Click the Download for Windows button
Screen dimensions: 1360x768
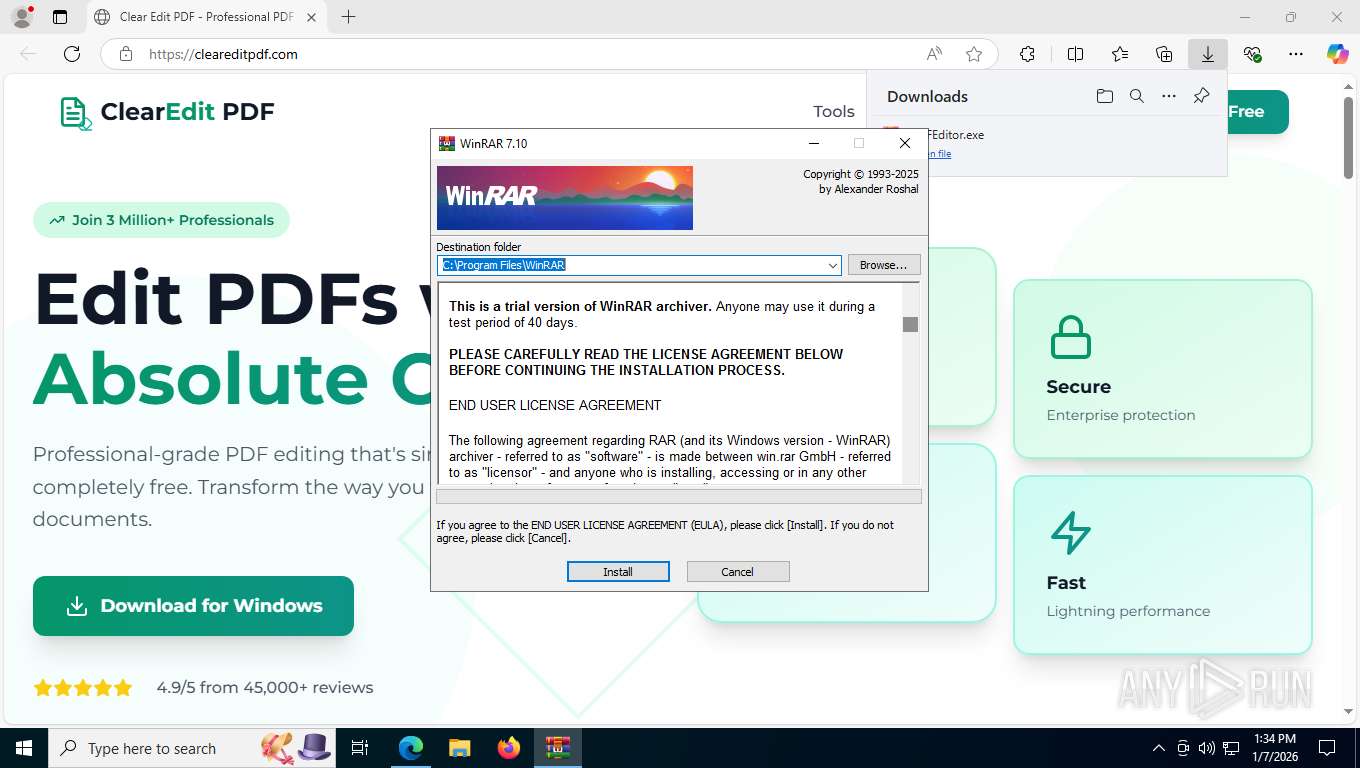[x=193, y=606]
